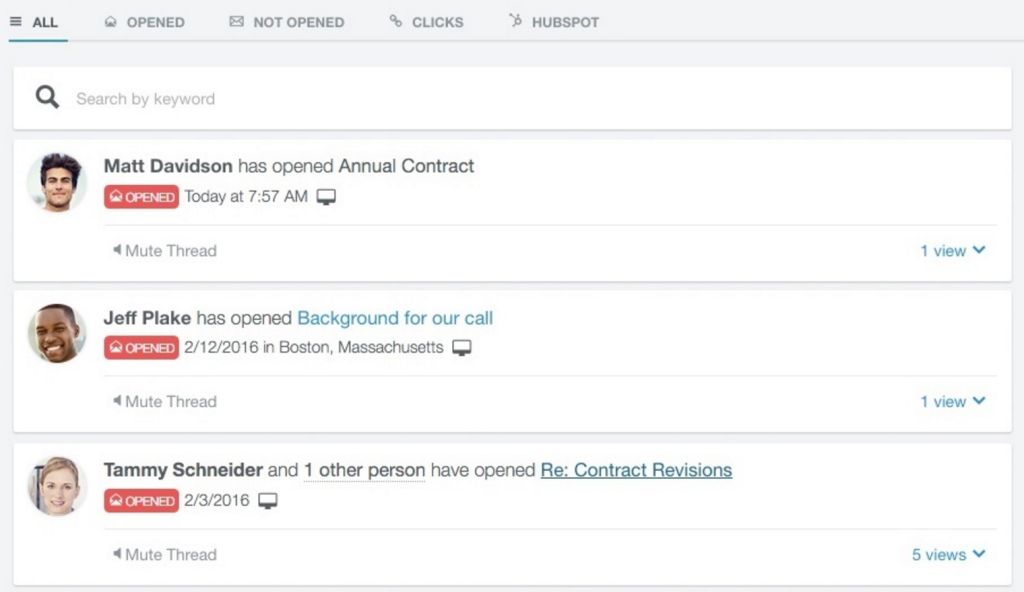Image resolution: width=1024 pixels, height=592 pixels.
Task: Expand 1 view on Matt Davidson entry
Action: coord(953,250)
